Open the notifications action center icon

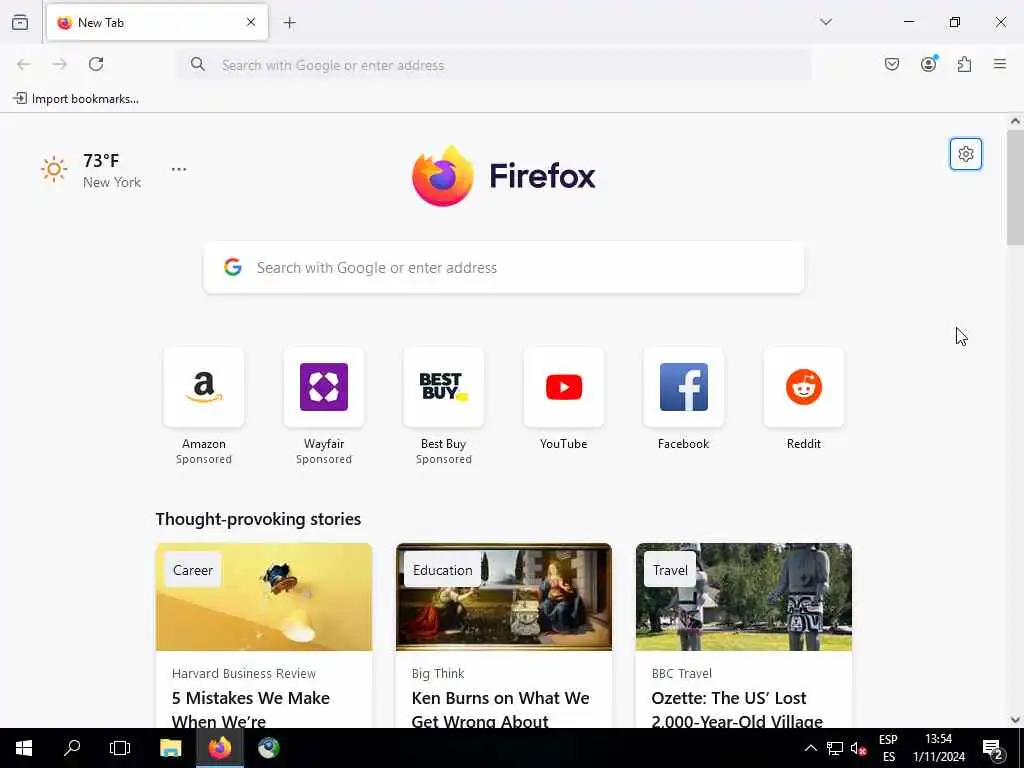click(993, 748)
